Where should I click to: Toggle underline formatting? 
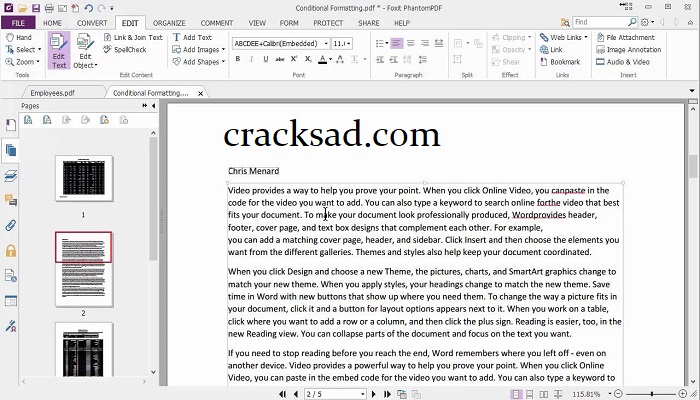pos(266,59)
